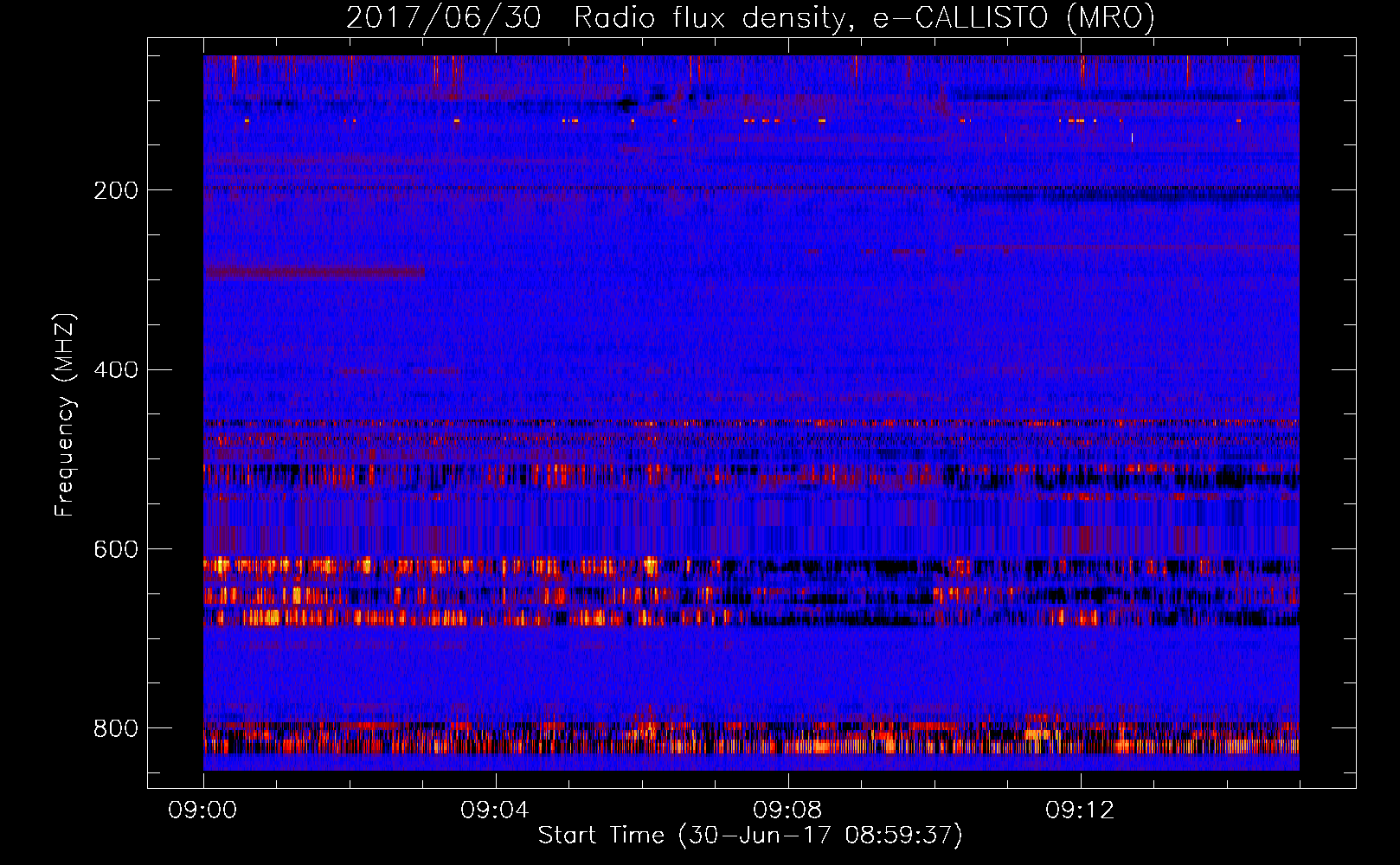Click the 800 frequency tick label
Viewport: 1400px width, 865px height.
click(116, 728)
